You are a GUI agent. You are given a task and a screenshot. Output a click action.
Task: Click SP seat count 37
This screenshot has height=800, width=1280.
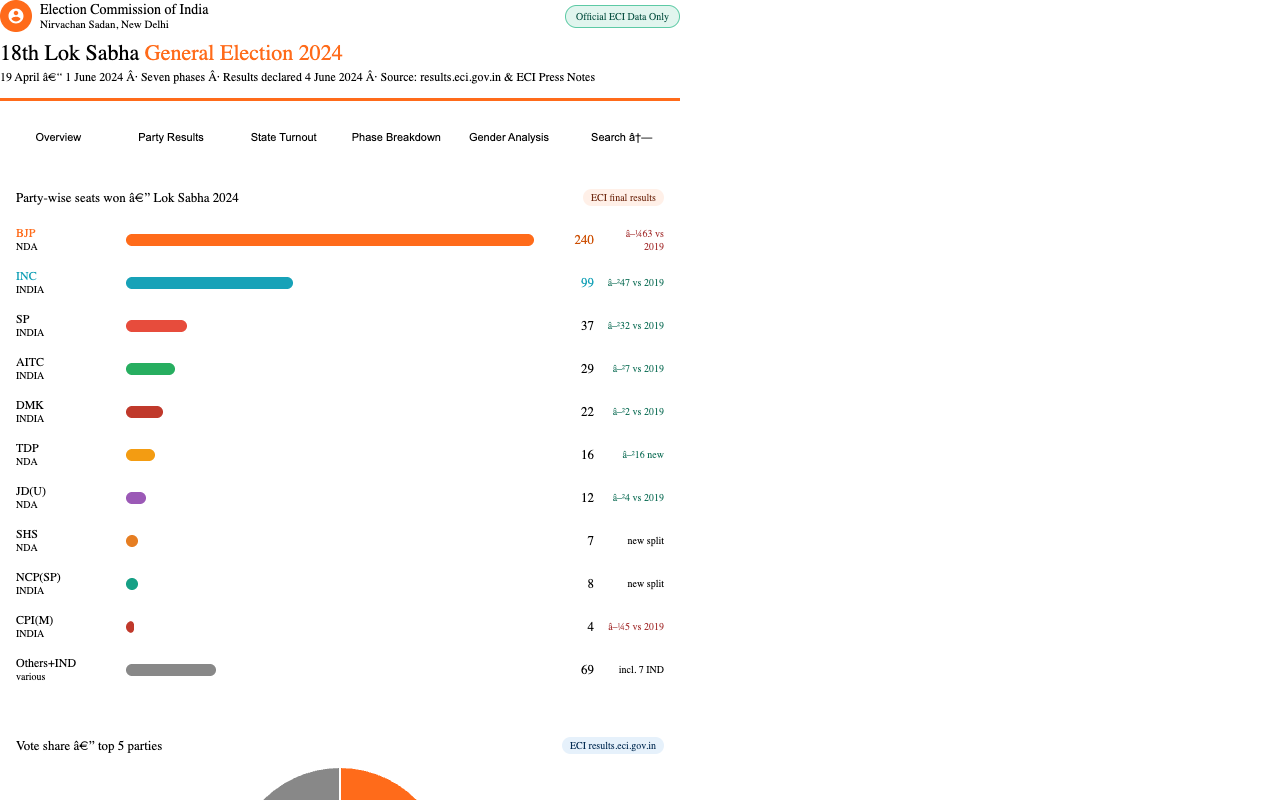[x=587, y=326]
